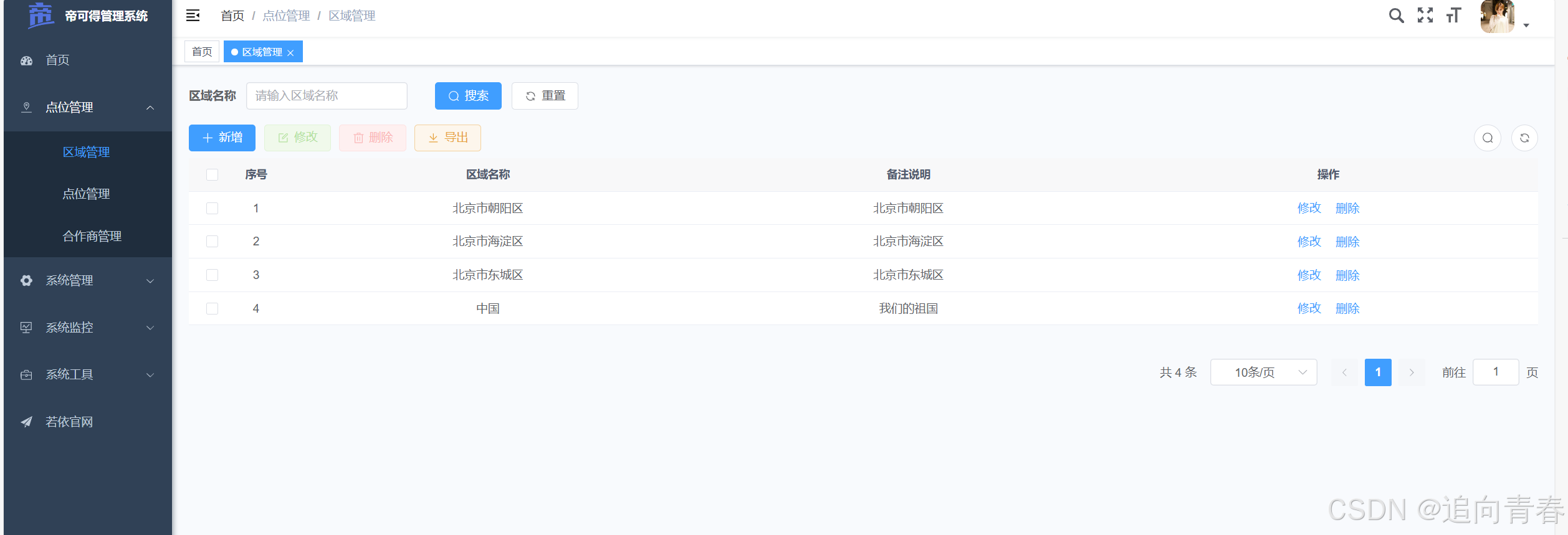The width and height of the screenshot is (1568, 535).
Task: Click the 区域管理 breadcrumb item
Action: [x=352, y=16]
